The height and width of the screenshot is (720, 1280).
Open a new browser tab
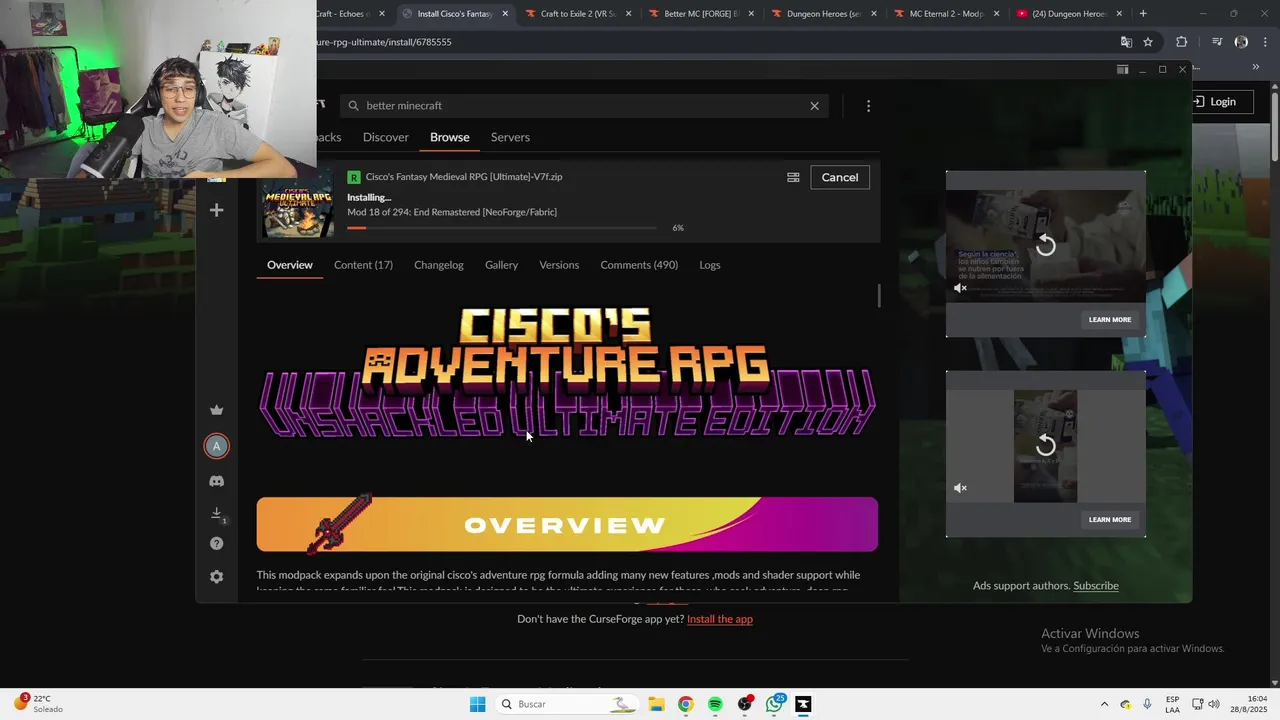[1143, 14]
